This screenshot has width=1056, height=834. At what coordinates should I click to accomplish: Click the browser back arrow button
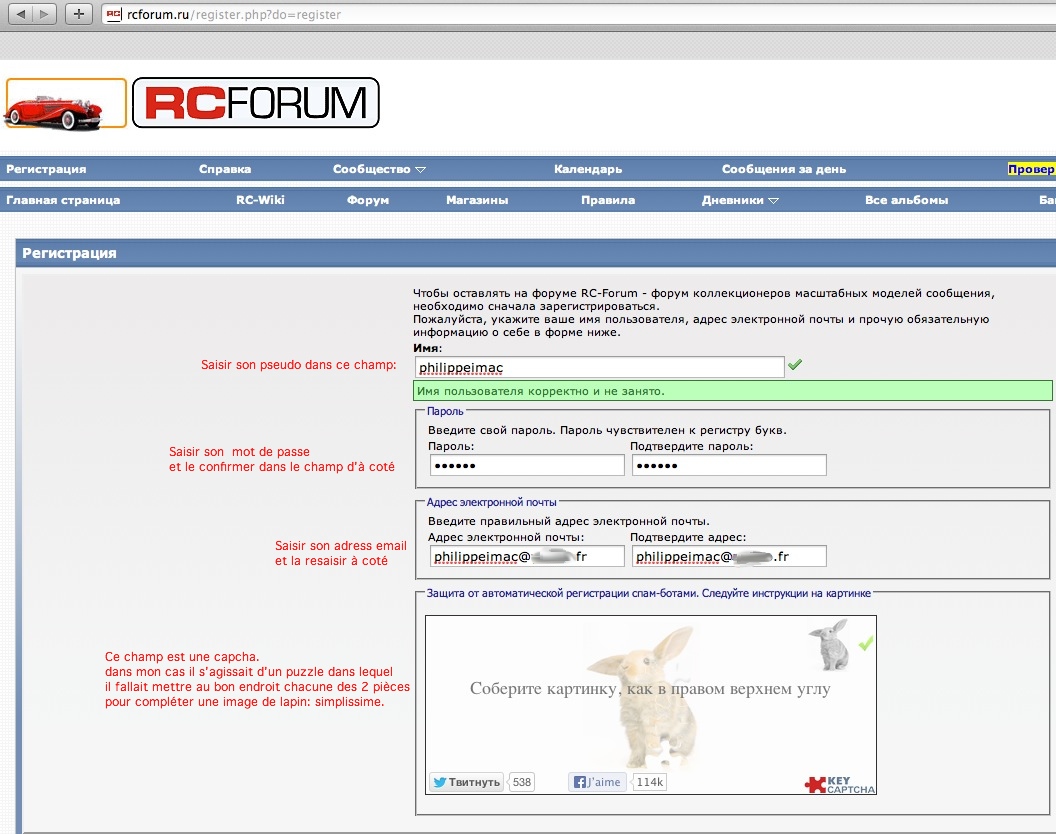[x=20, y=14]
